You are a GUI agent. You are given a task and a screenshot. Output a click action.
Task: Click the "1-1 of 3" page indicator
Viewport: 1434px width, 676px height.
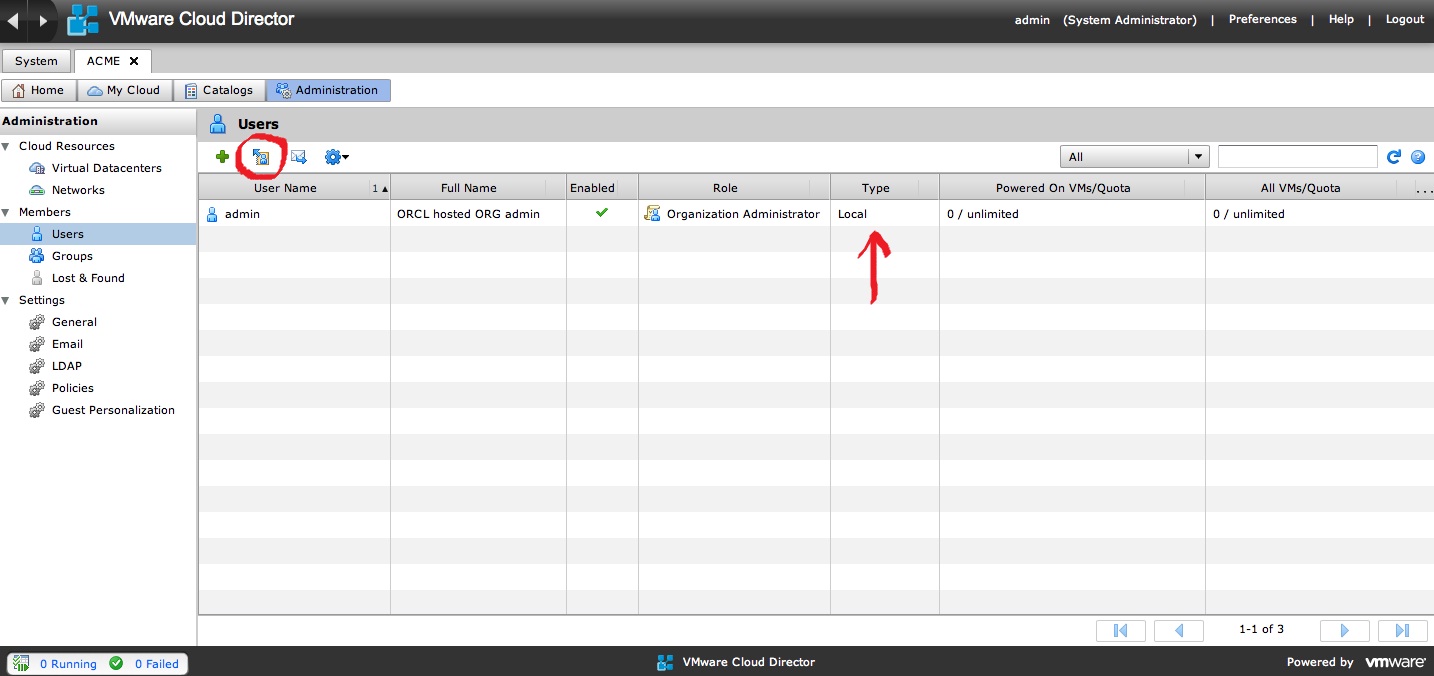point(1261,630)
